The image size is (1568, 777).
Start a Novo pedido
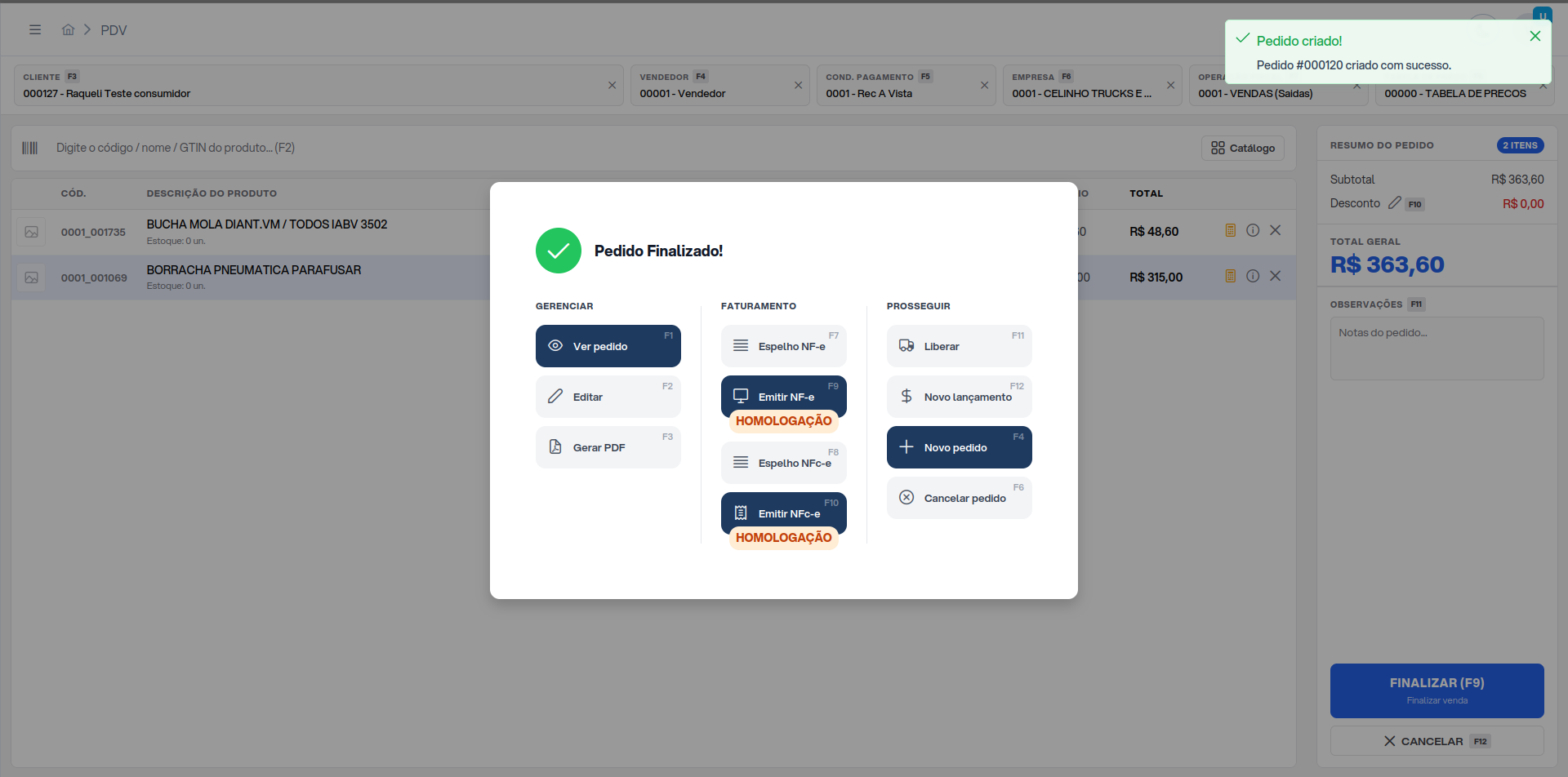tap(960, 447)
